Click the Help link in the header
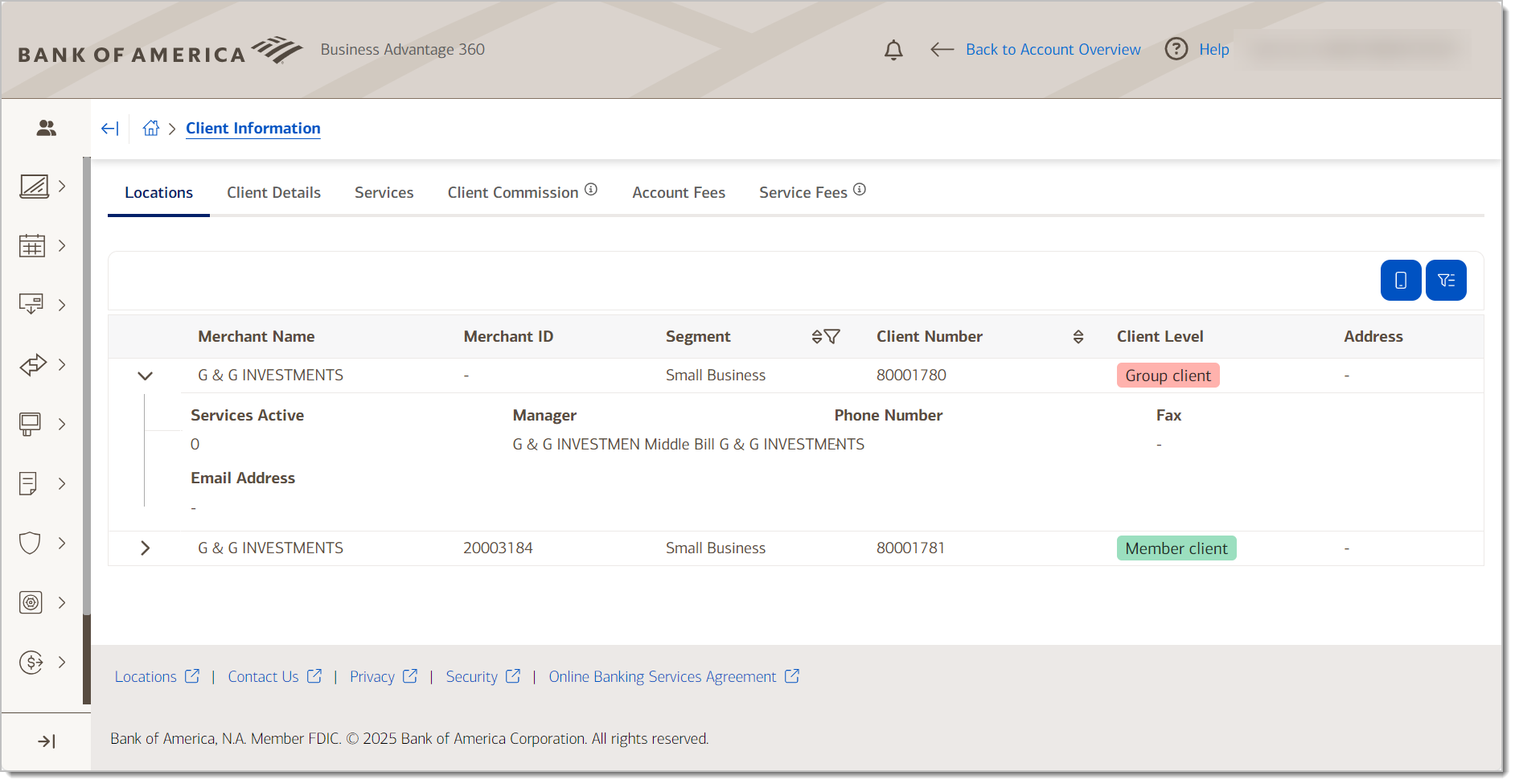1515x784 pixels. (x=1213, y=49)
